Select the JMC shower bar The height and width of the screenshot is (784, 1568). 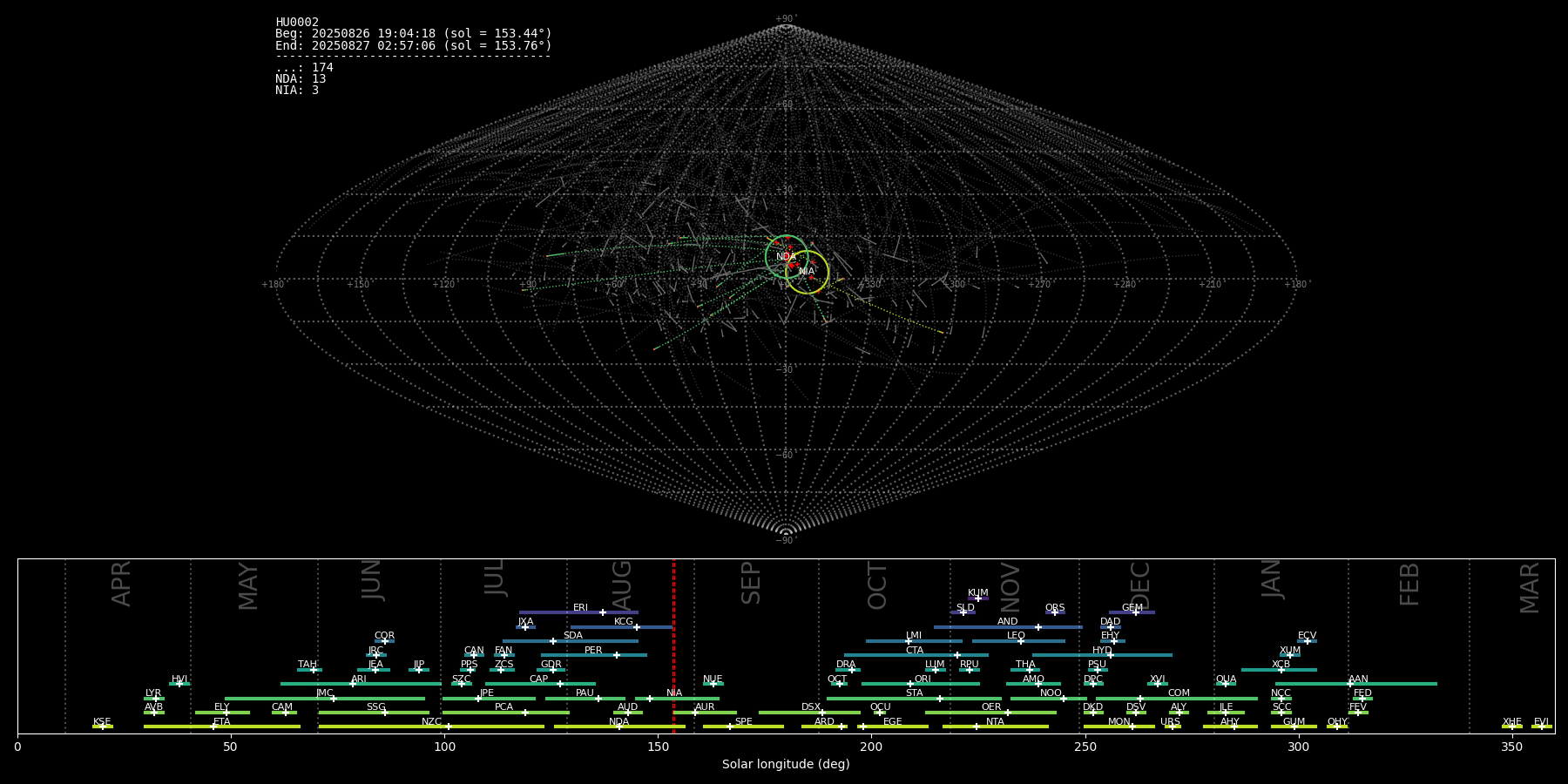coord(325,699)
